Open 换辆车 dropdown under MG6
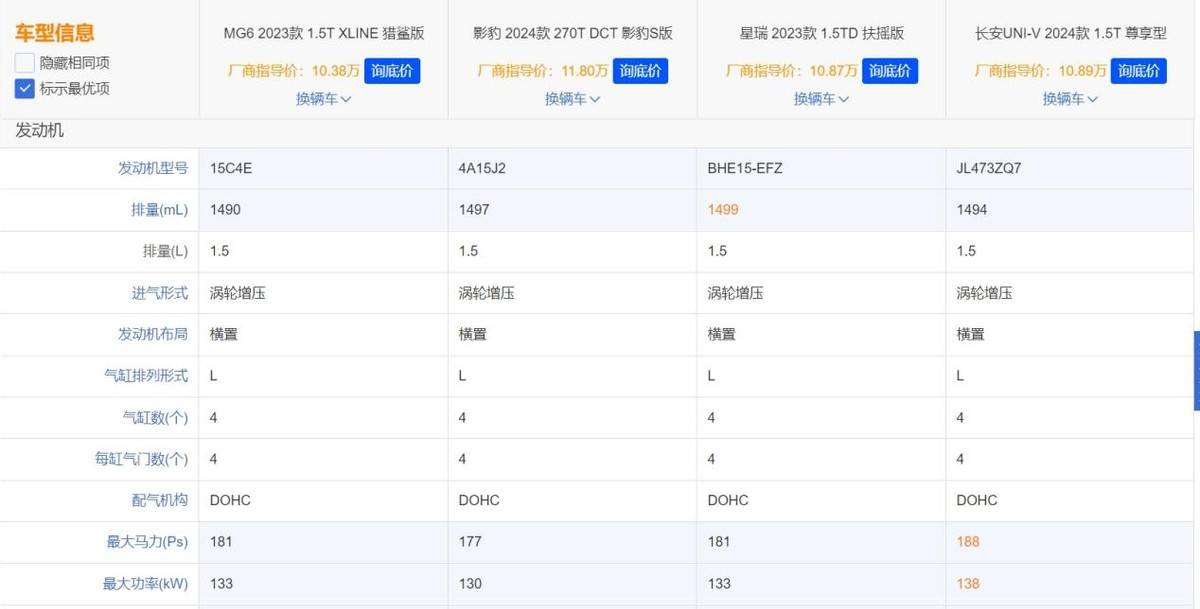1200x609 pixels. [323, 99]
